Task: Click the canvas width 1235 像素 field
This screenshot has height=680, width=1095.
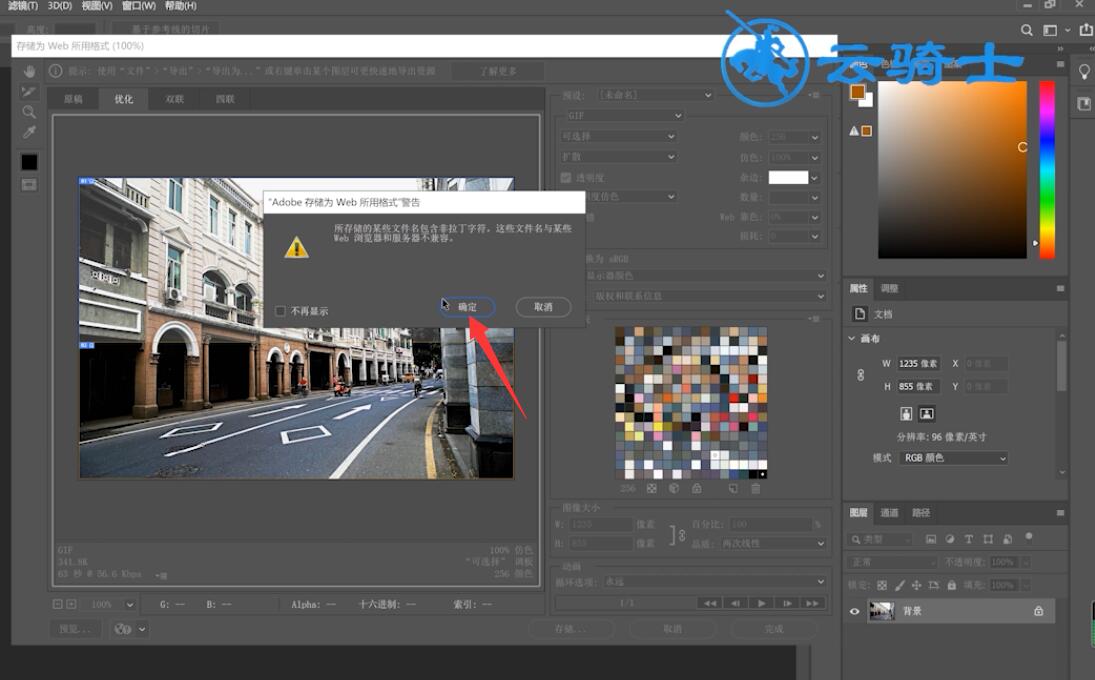Action: 918,364
